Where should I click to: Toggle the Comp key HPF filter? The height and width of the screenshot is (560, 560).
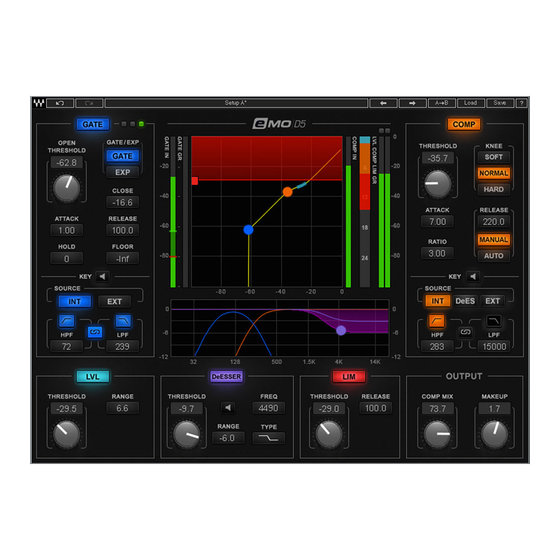pos(437,321)
